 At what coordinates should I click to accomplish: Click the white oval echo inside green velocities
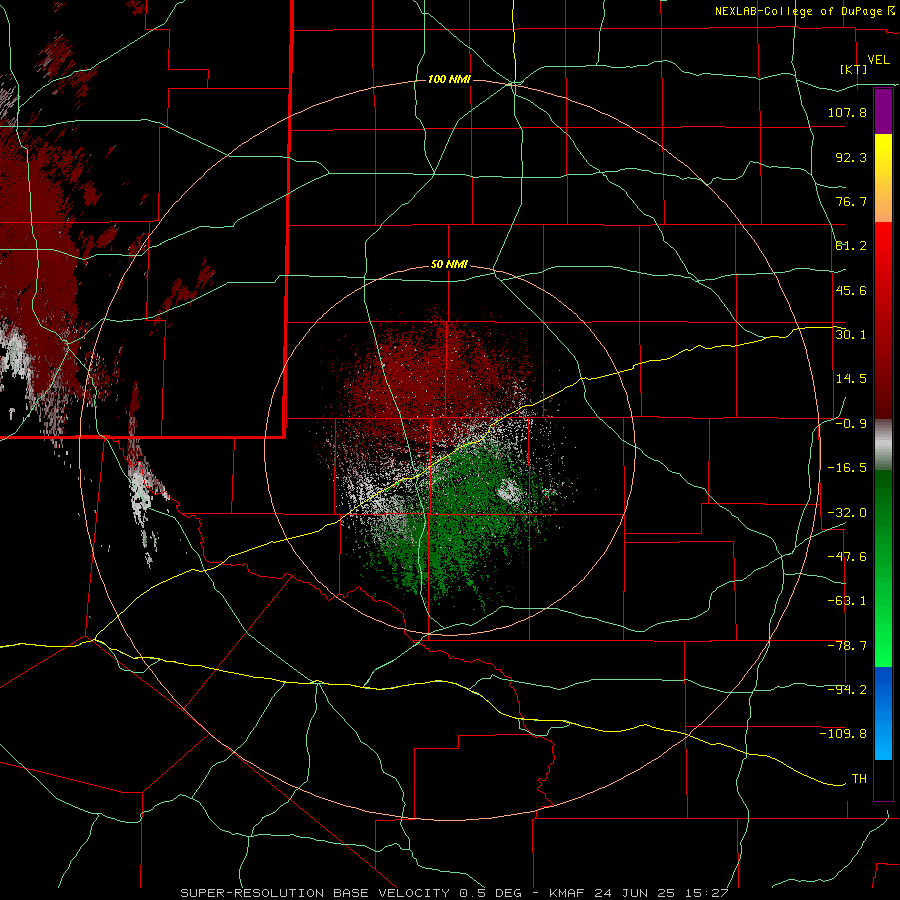(x=509, y=491)
